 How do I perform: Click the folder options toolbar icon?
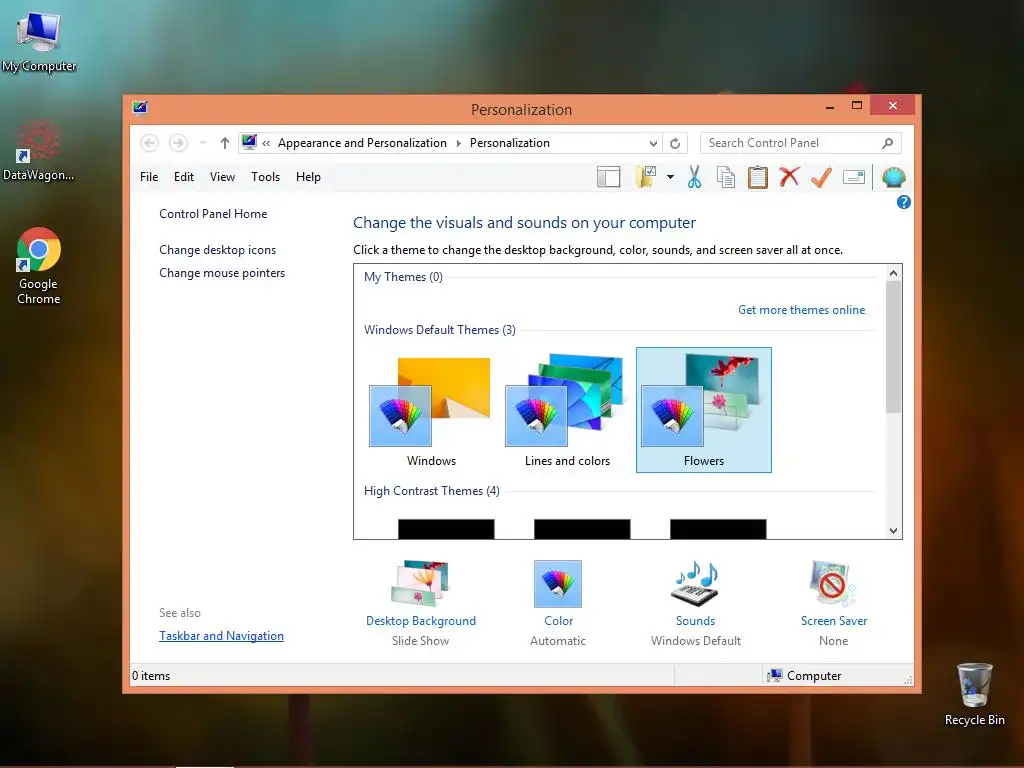tap(646, 177)
